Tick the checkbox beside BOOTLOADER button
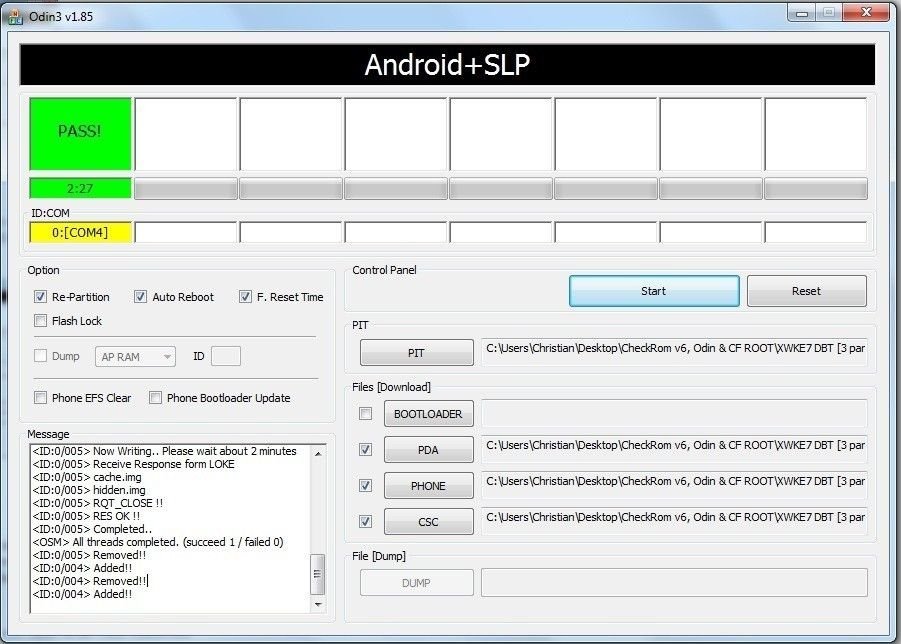The height and width of the screenshot is (644, 901). (365, 414)
